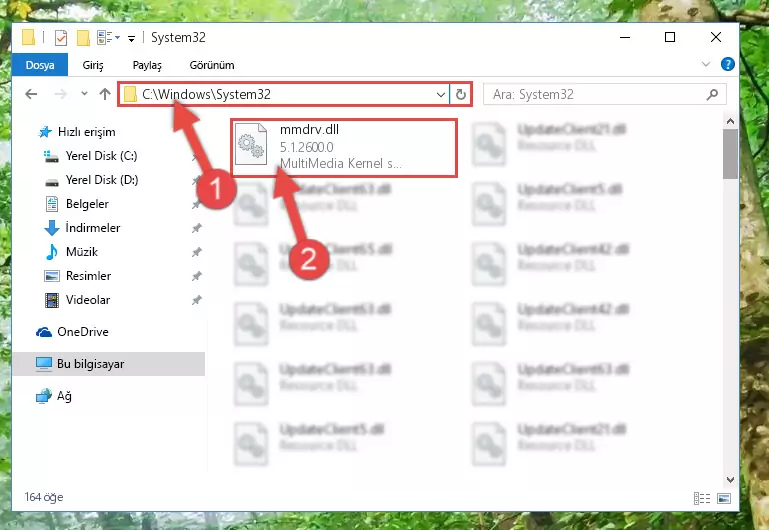
Task: Expand the address bar history dropdown
Action: click(x=441, y=94)
